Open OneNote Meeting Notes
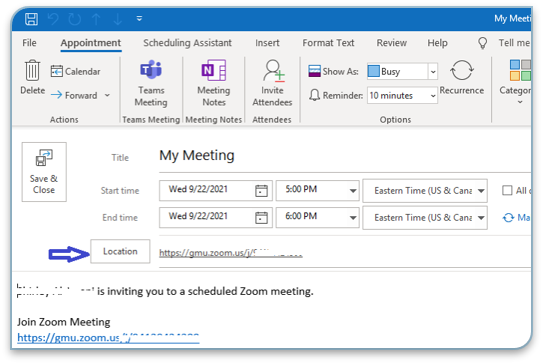The image size is (543, 364). pyautogui.click(x=214, y=83)
